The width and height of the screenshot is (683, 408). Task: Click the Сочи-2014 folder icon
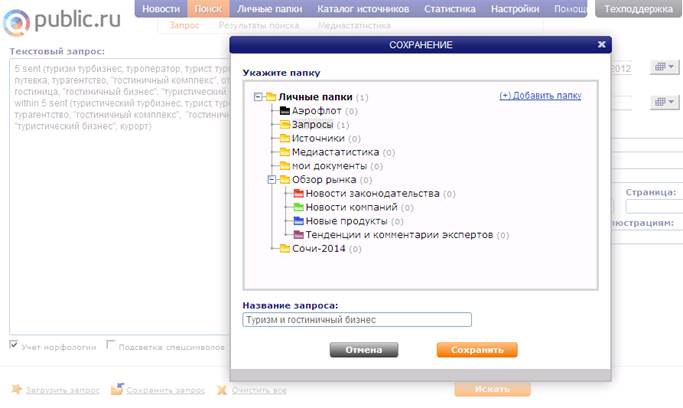tap(285, 249)
